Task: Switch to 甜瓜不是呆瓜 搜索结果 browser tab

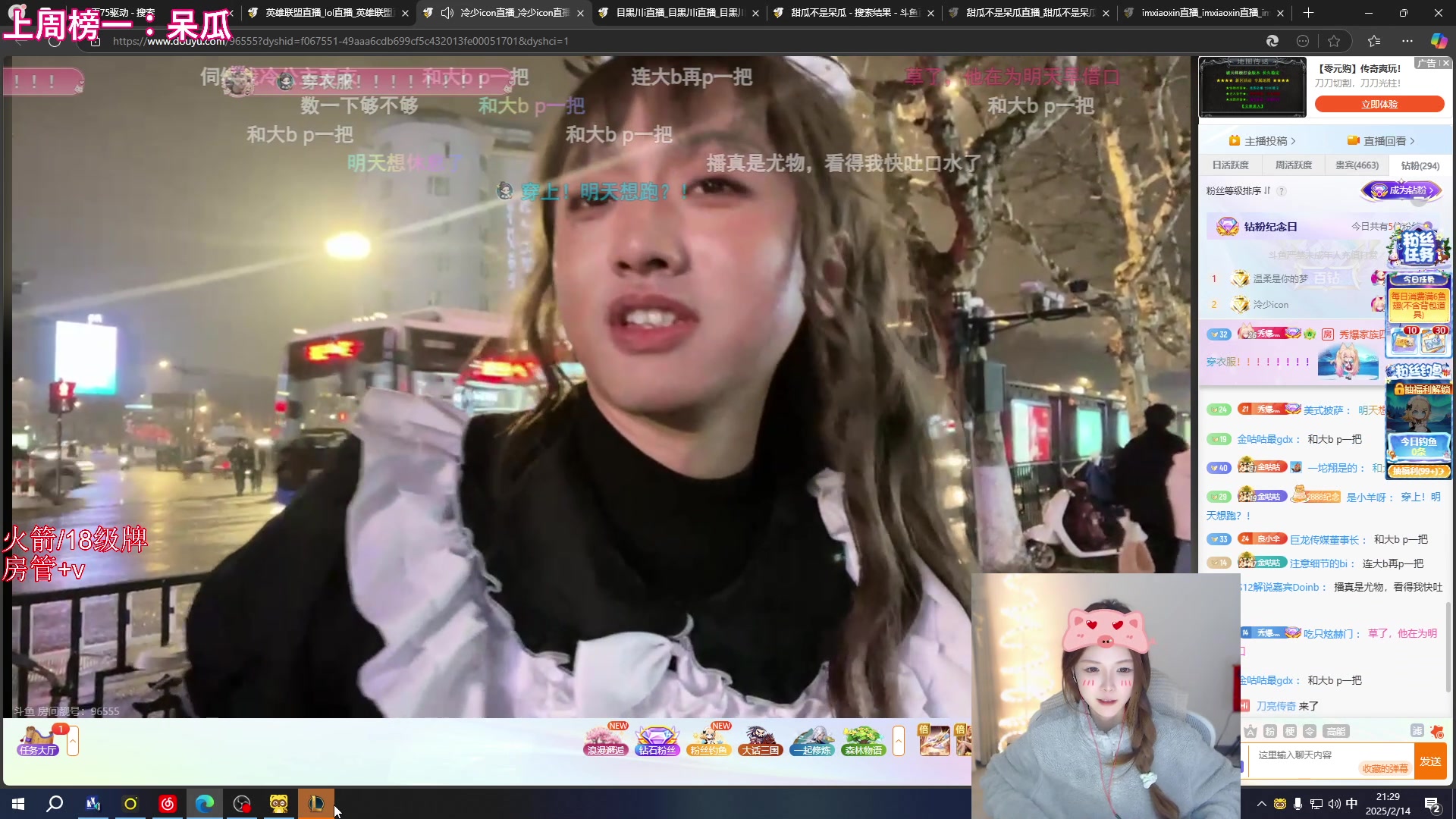Action: click(852, 13)
